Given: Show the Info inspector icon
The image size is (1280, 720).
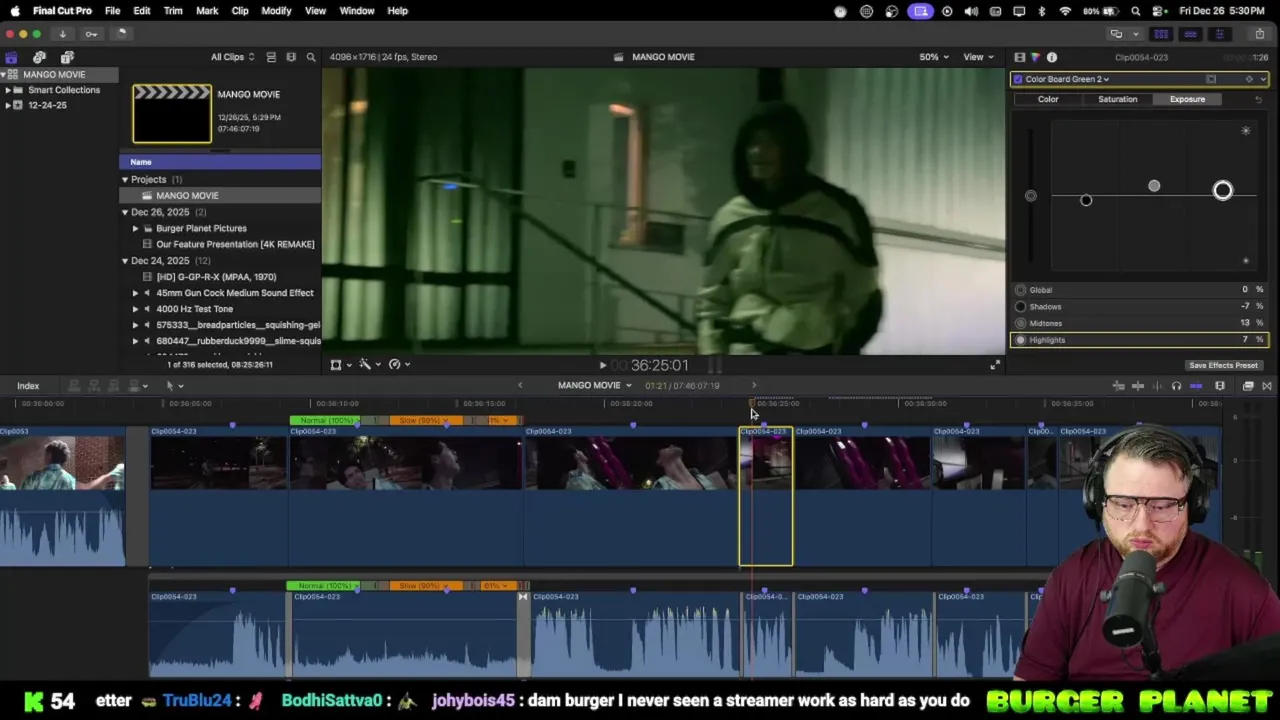Looking at the screenshot, I should pyautogui.click(x=1052, y=57).
